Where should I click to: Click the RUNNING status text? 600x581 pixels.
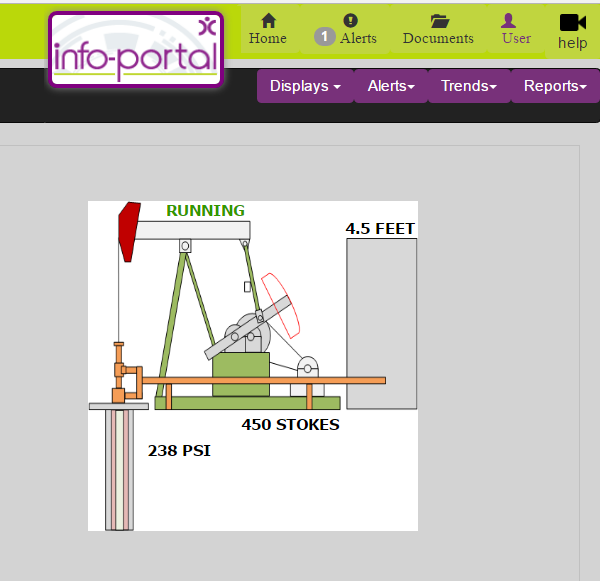205,211
